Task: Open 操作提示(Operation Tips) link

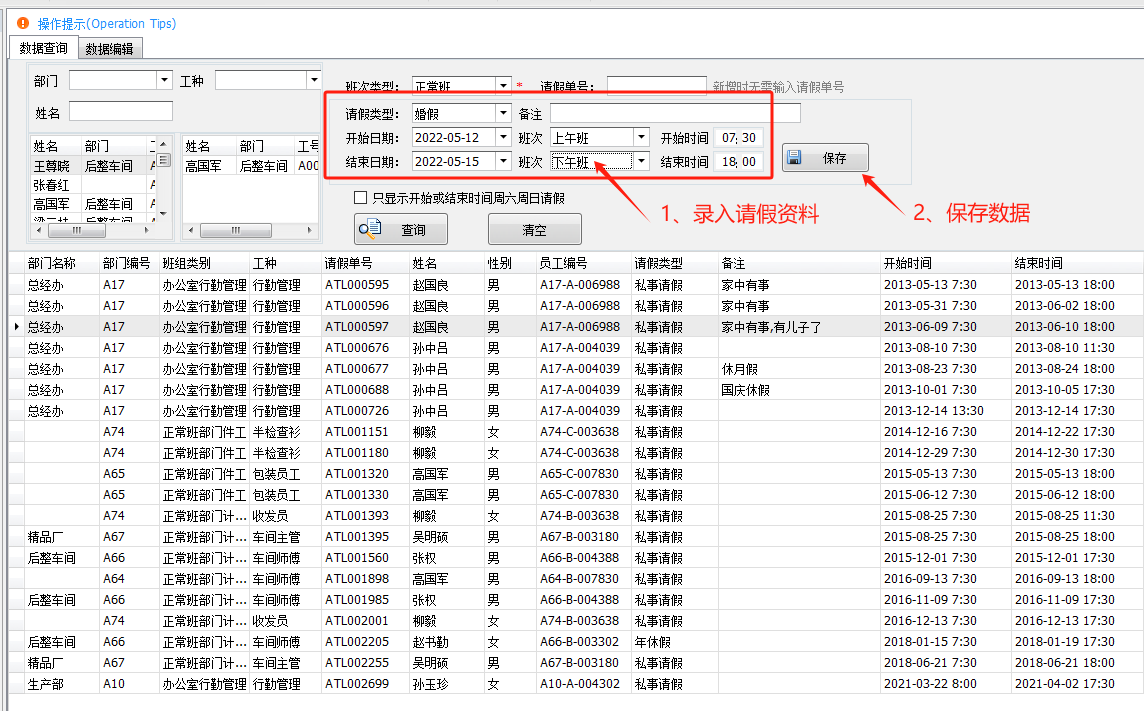Action: point(107,23)
